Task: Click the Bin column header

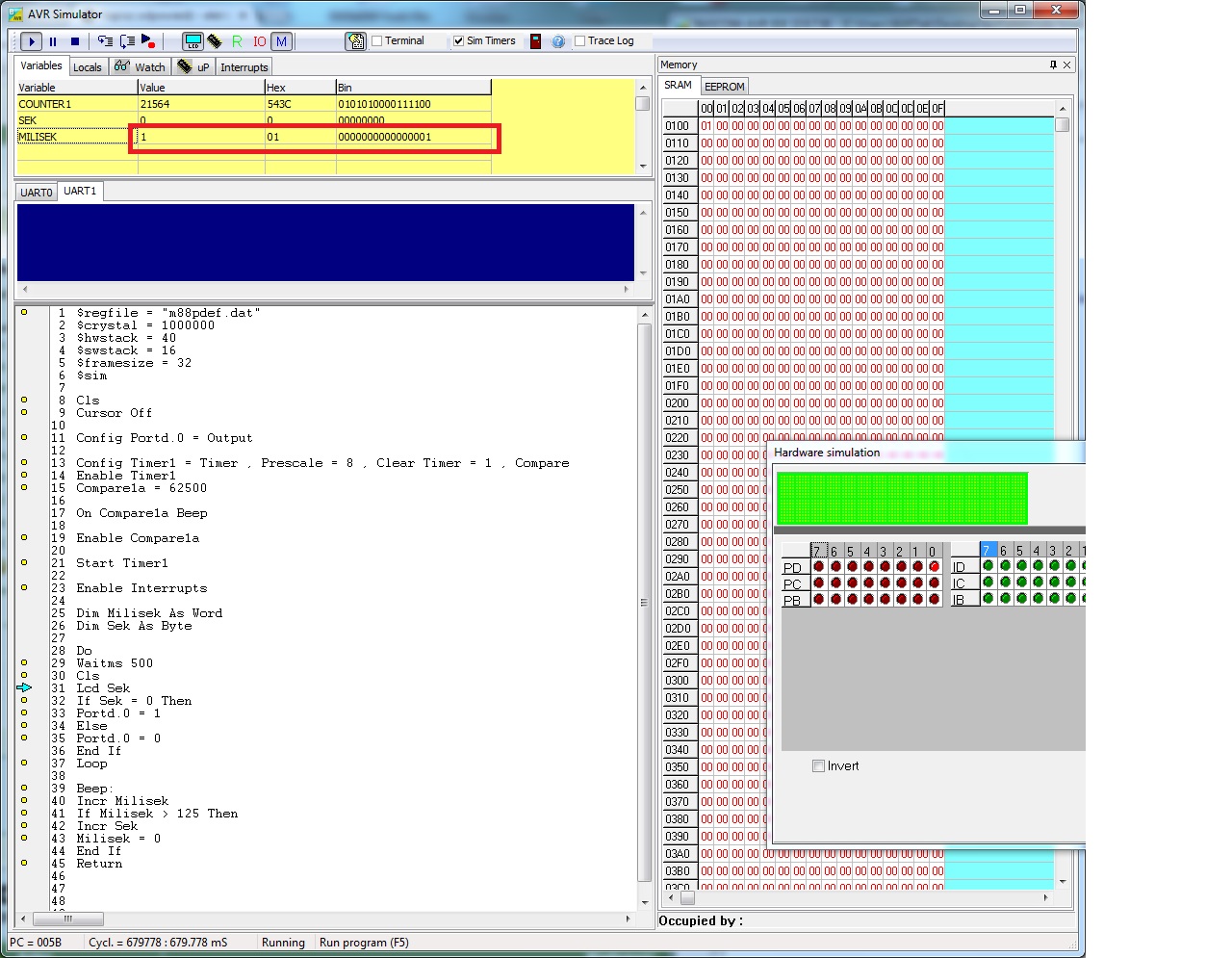Action: [413, 88]
